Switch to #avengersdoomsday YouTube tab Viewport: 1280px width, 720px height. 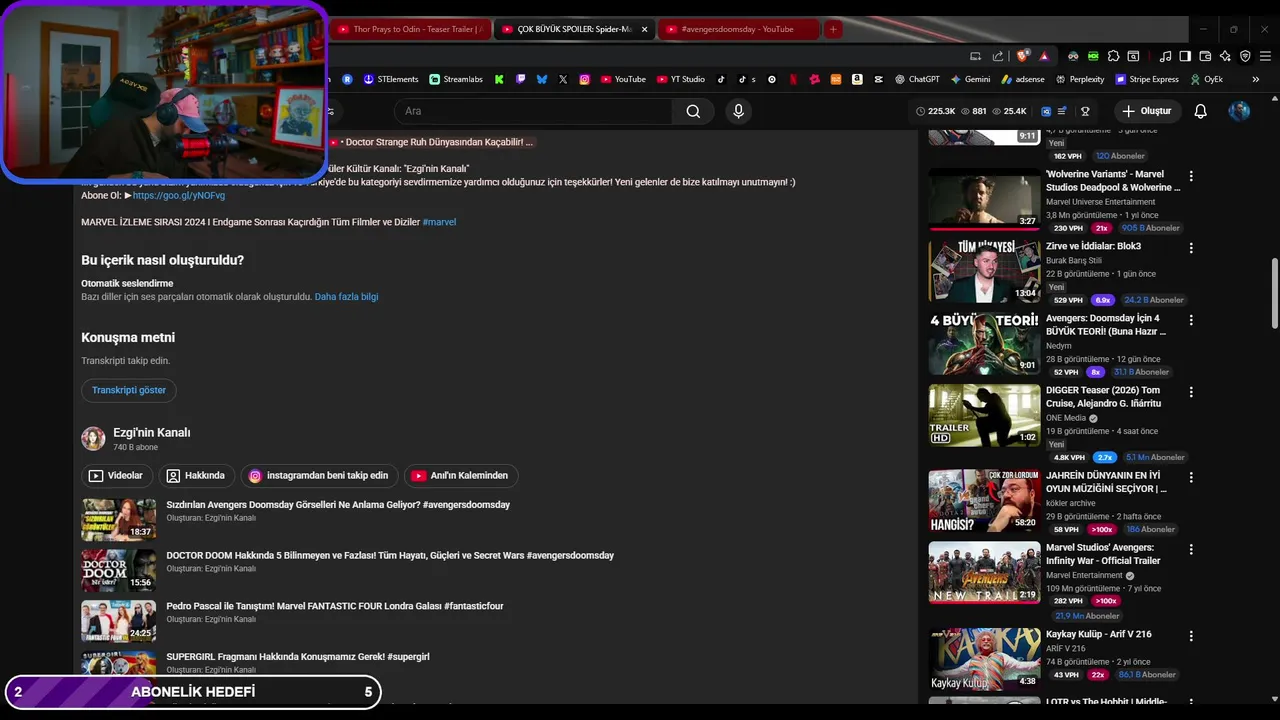[737, 29]
